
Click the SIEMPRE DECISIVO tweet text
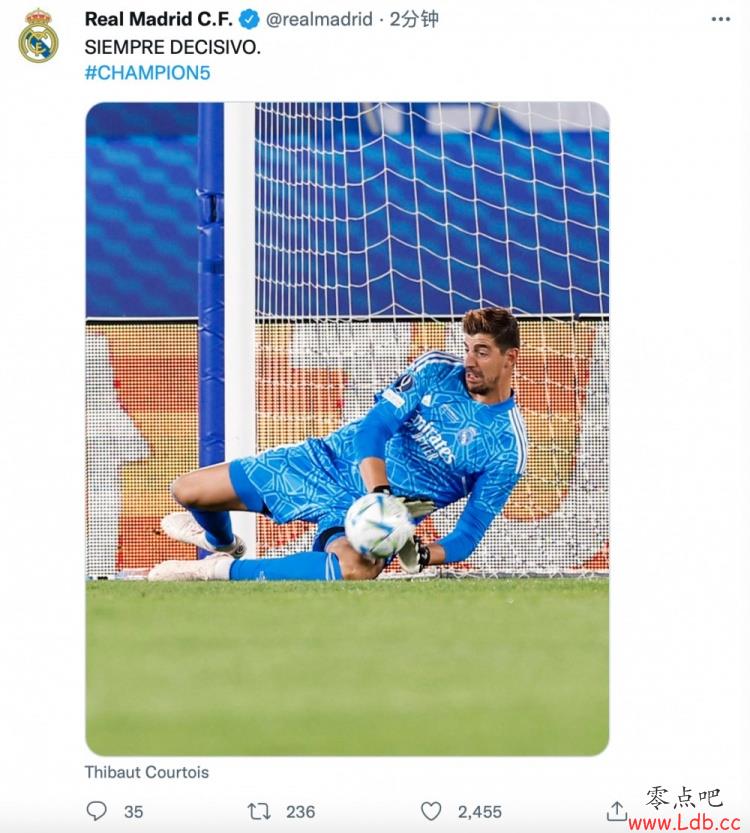point(173,47)
